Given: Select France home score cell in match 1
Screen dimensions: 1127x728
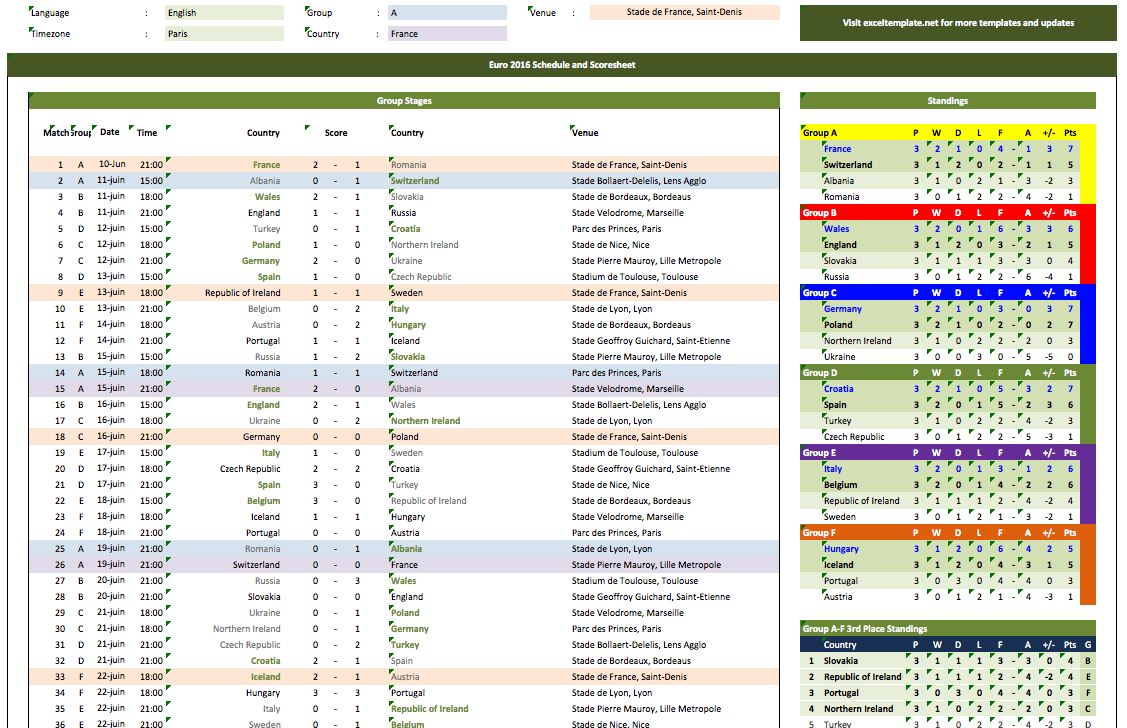Looking at the screenshot, I should click(315, 165).
